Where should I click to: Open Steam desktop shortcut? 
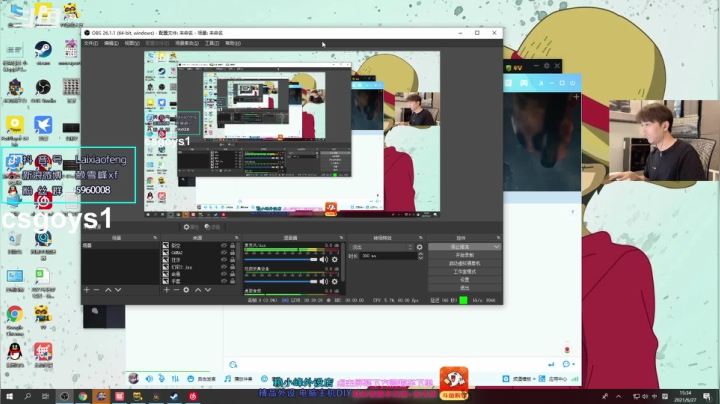click(x=43, y=53)
